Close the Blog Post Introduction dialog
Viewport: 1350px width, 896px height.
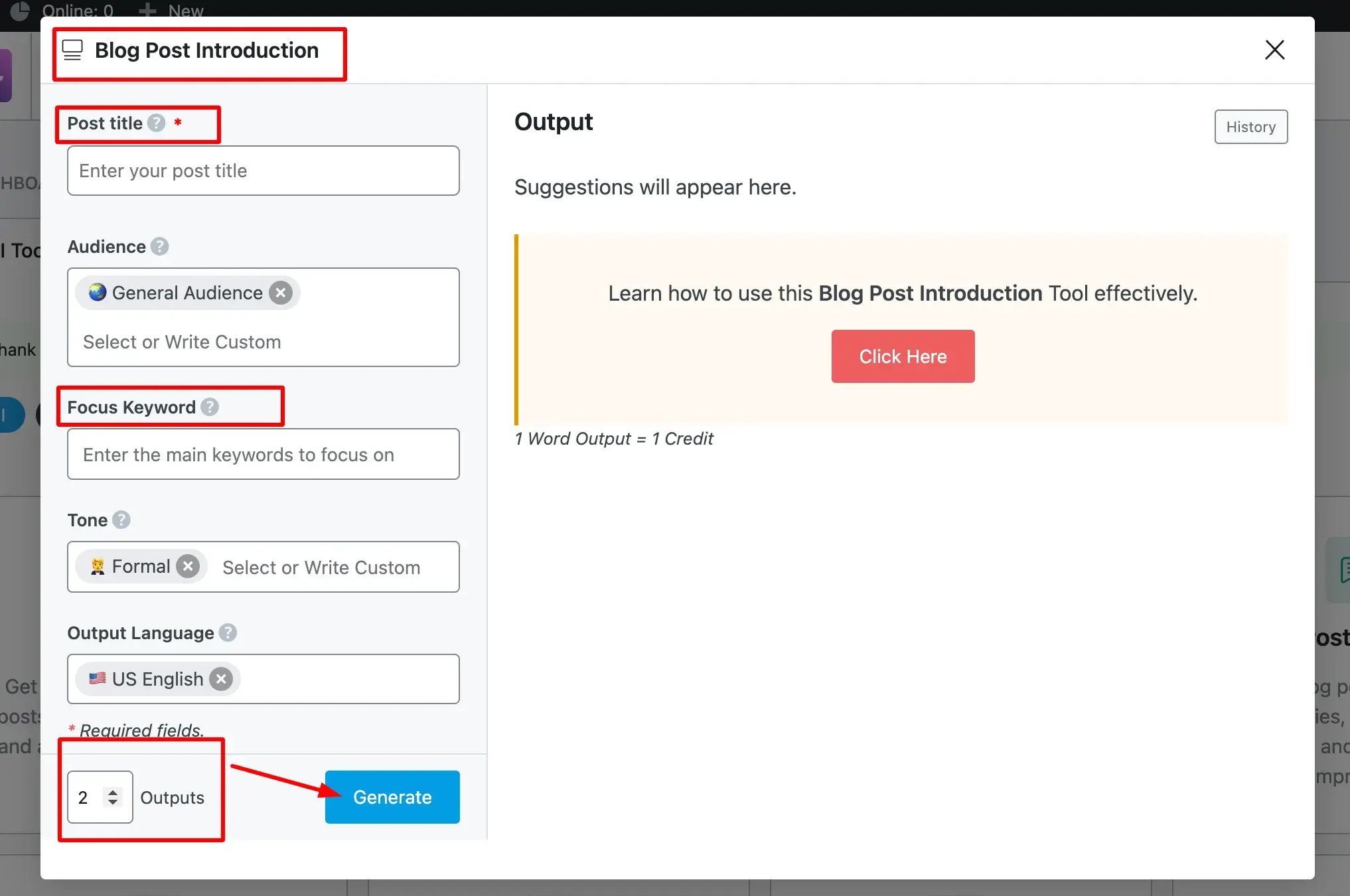(1274, 50)
